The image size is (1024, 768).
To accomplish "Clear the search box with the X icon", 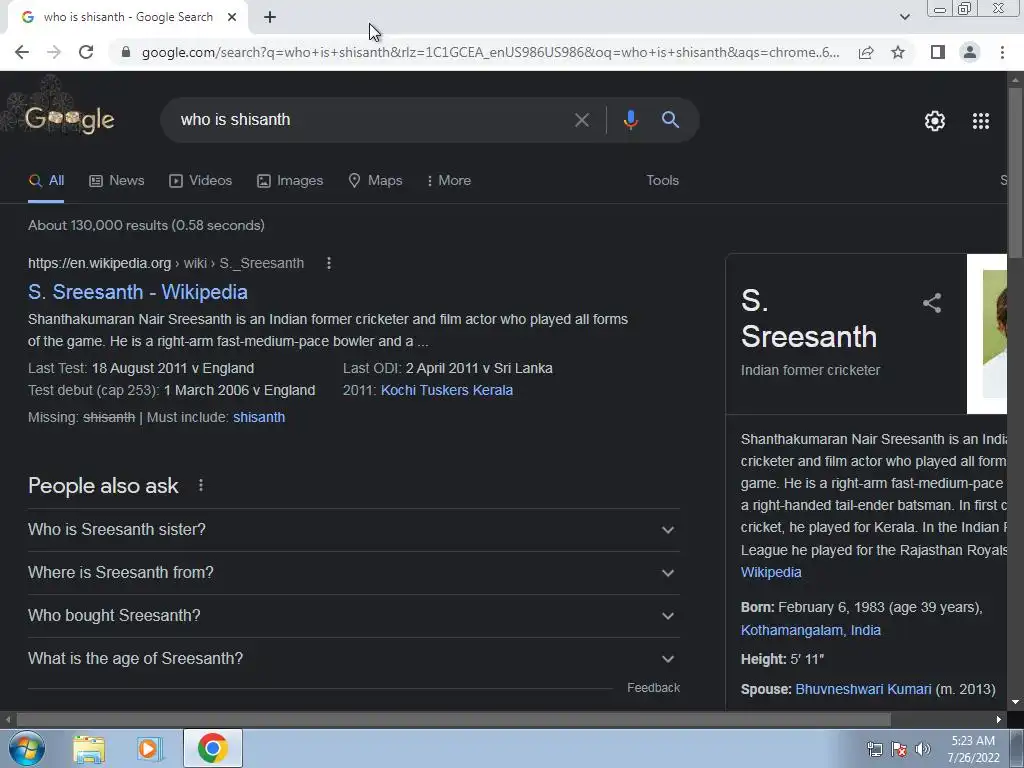I will coord(581,120).
